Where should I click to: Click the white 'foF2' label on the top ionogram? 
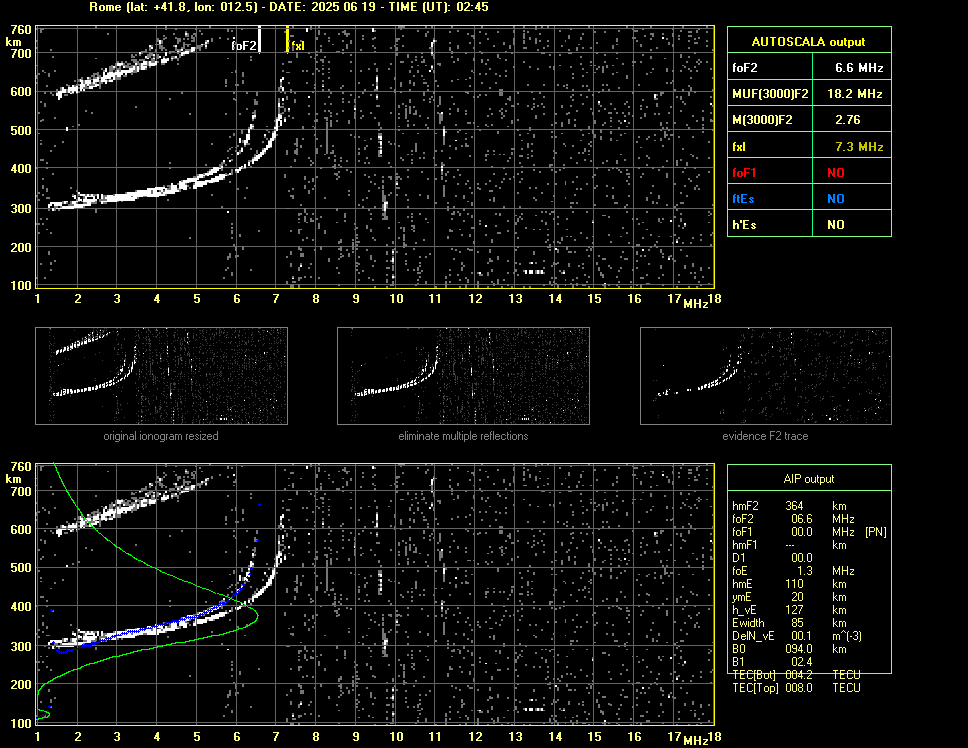coord(243,46)
